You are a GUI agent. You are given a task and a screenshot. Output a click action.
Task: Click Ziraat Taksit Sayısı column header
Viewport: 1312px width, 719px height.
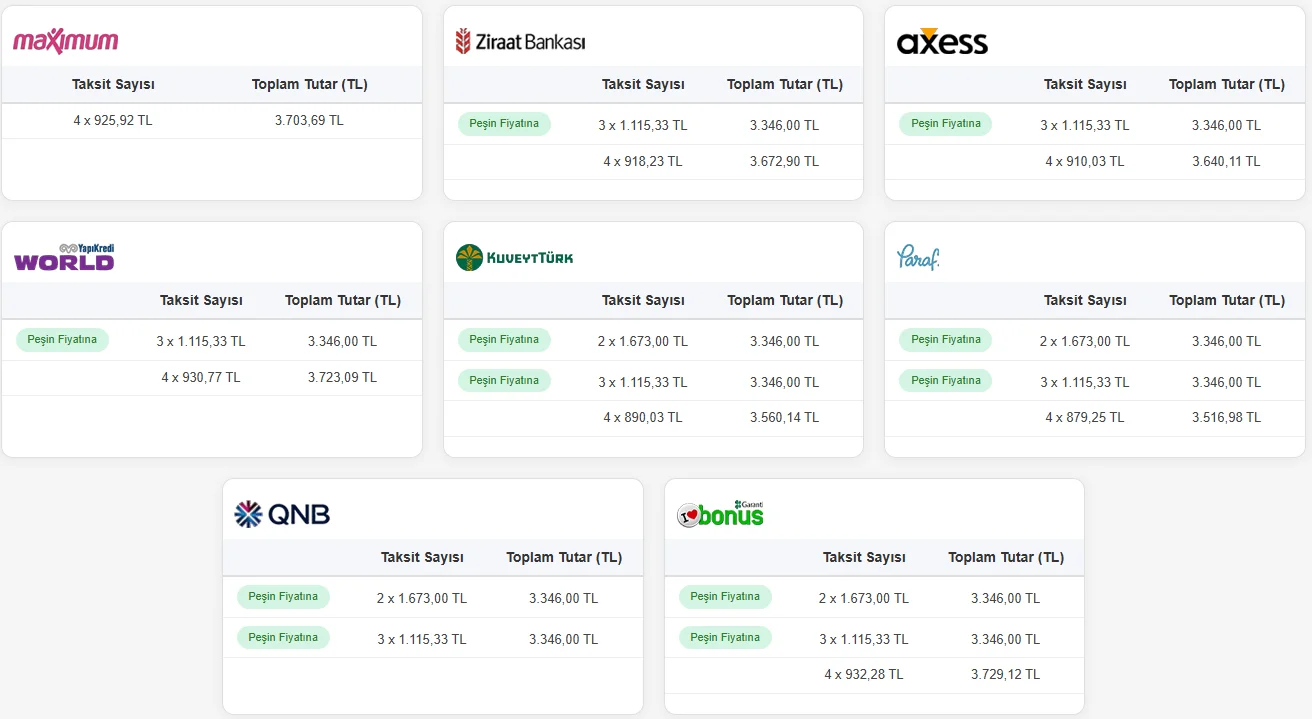(x=643, y=85)
